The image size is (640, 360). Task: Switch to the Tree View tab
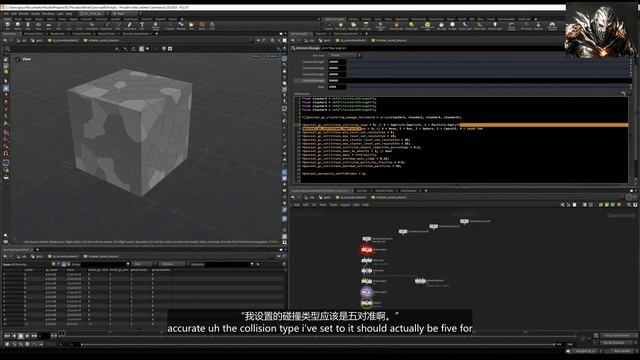[362, 191]
